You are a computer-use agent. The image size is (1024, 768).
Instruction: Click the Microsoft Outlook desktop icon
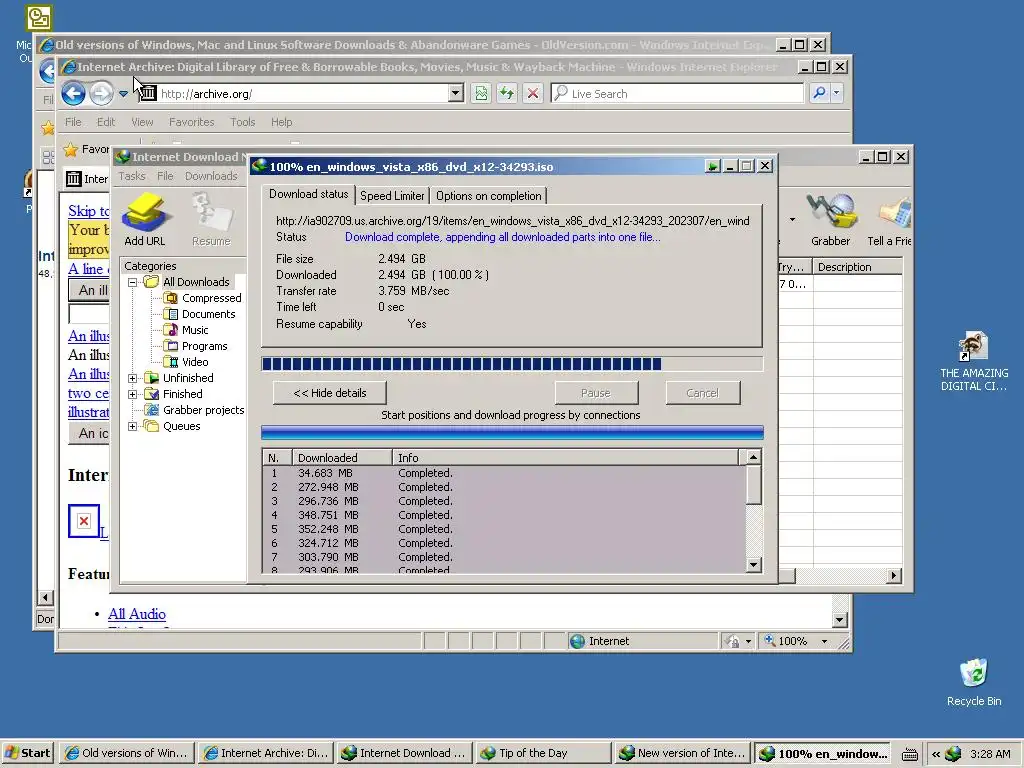pos(39,18)
